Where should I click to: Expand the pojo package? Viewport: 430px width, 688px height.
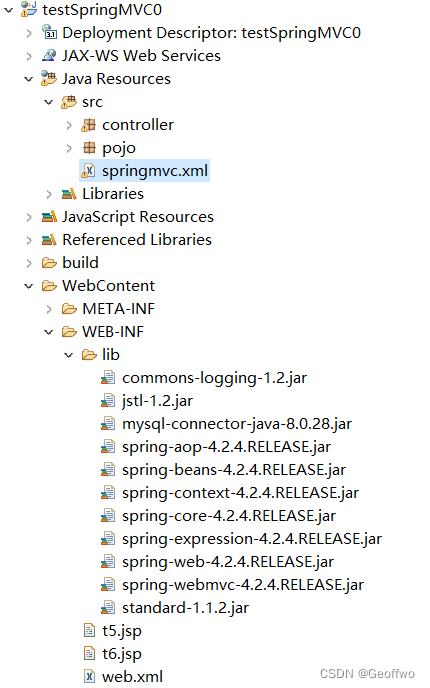click(x=69, y=148)
